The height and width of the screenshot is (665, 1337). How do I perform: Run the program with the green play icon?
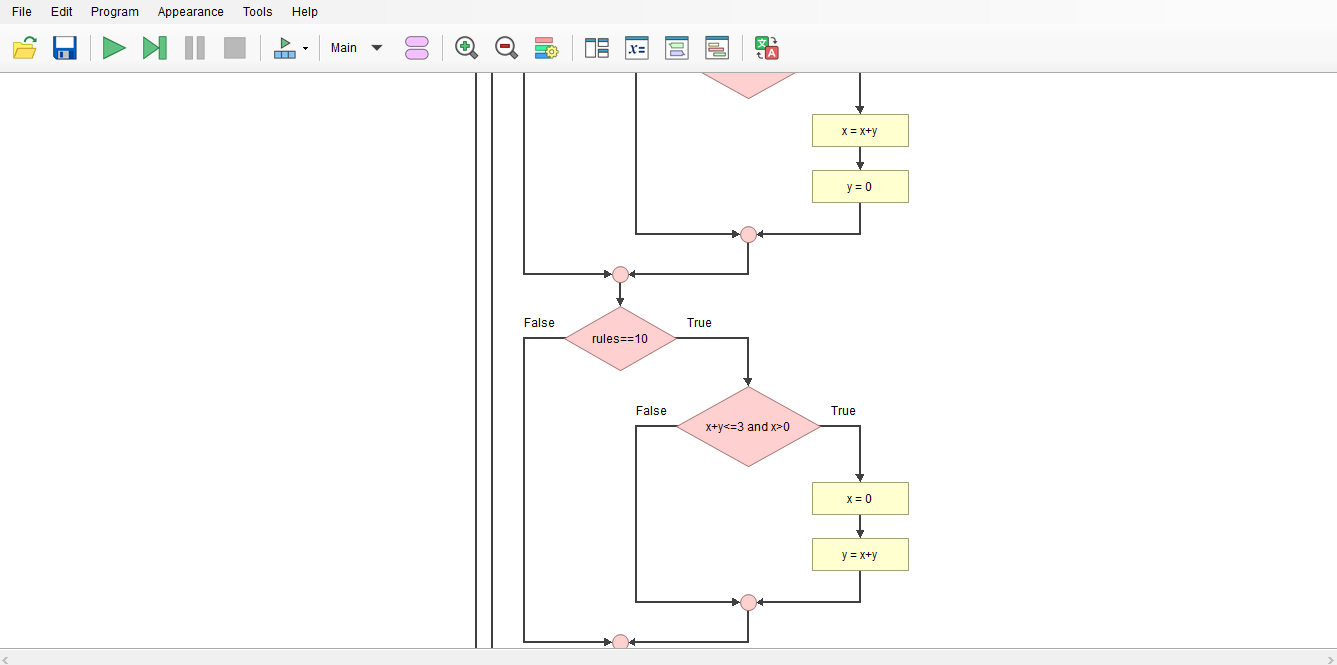pyautogui.click(x=115, y=48)
